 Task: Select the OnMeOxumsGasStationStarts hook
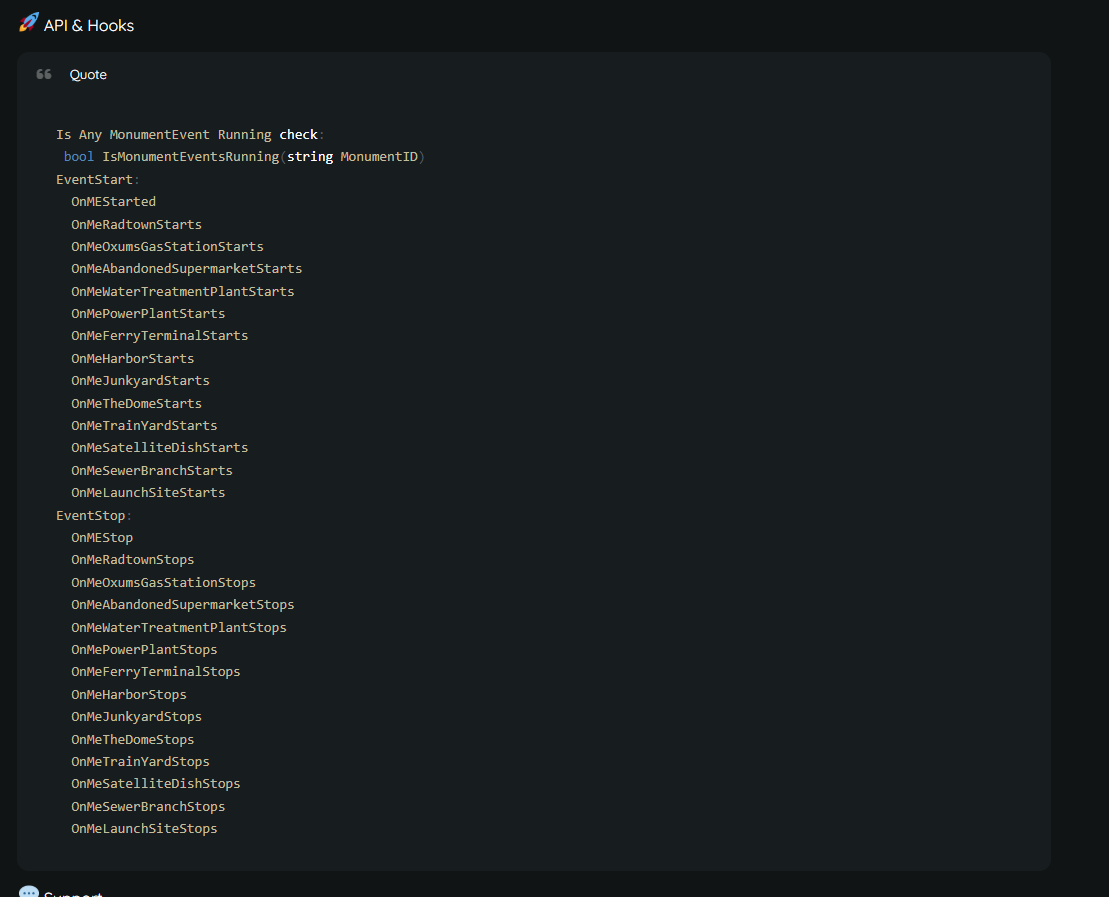[x=167, y=246]
